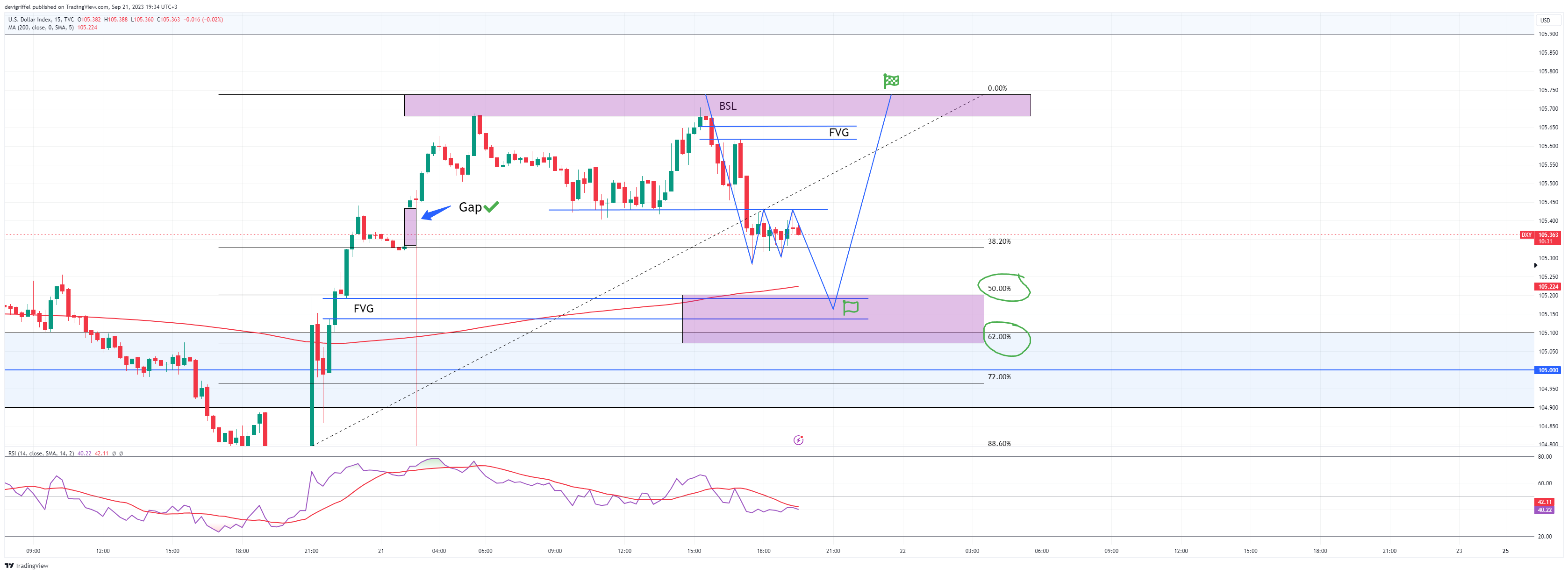The height and width of the screenshot is (574, 1568).
Task: Click the 0.00% Fibonacci level label
Action: [x=997, y=88]
